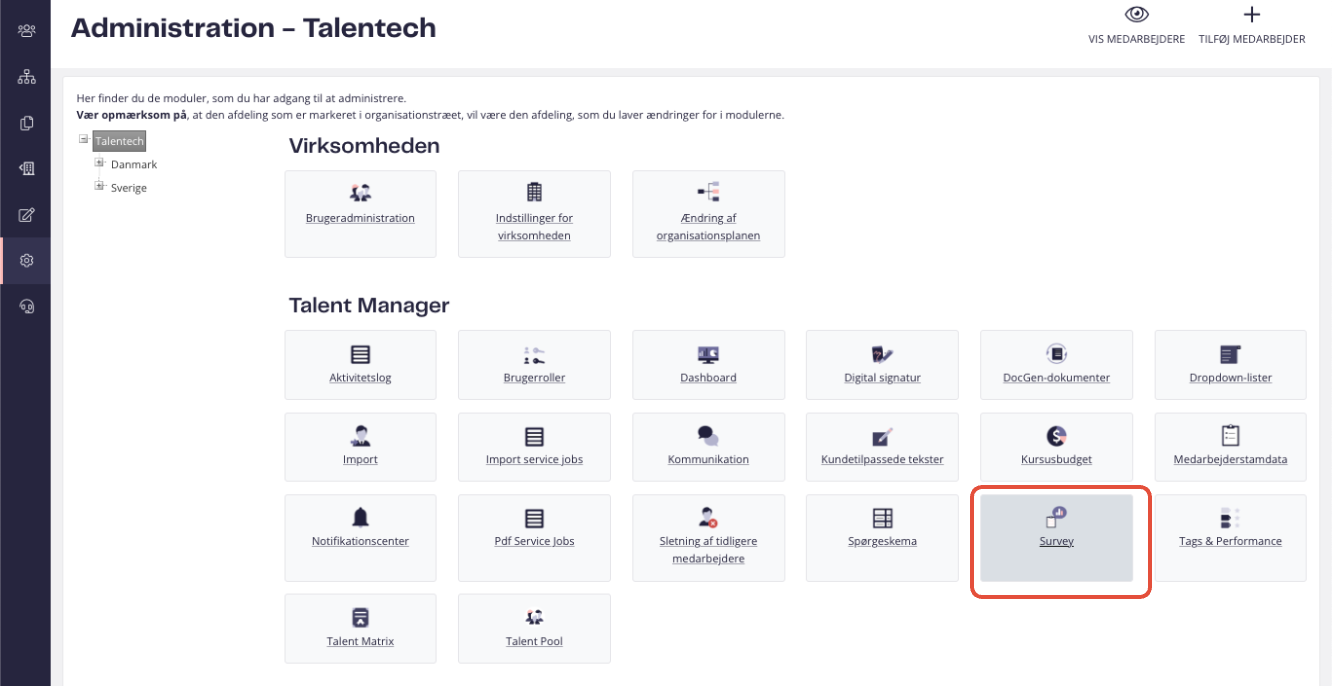Select Danmark department in the tree

tap(134, 164)
